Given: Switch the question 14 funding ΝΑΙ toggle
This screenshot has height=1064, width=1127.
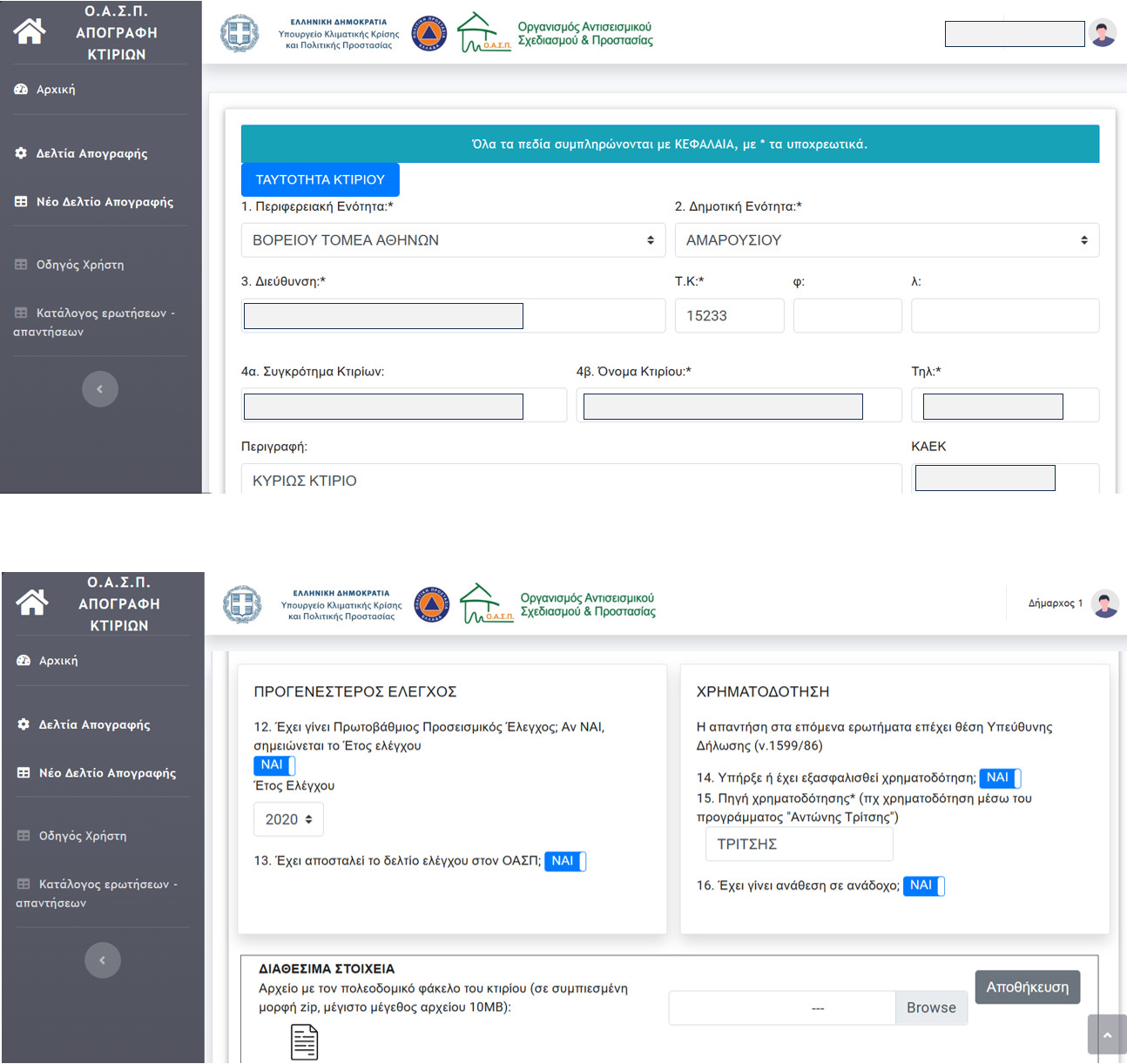Looking at the screenshot, I should click(1000, 778).
